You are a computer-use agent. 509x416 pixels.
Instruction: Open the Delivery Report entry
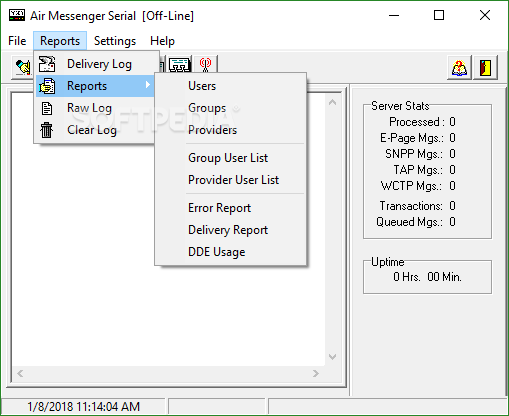coord(230,230)
